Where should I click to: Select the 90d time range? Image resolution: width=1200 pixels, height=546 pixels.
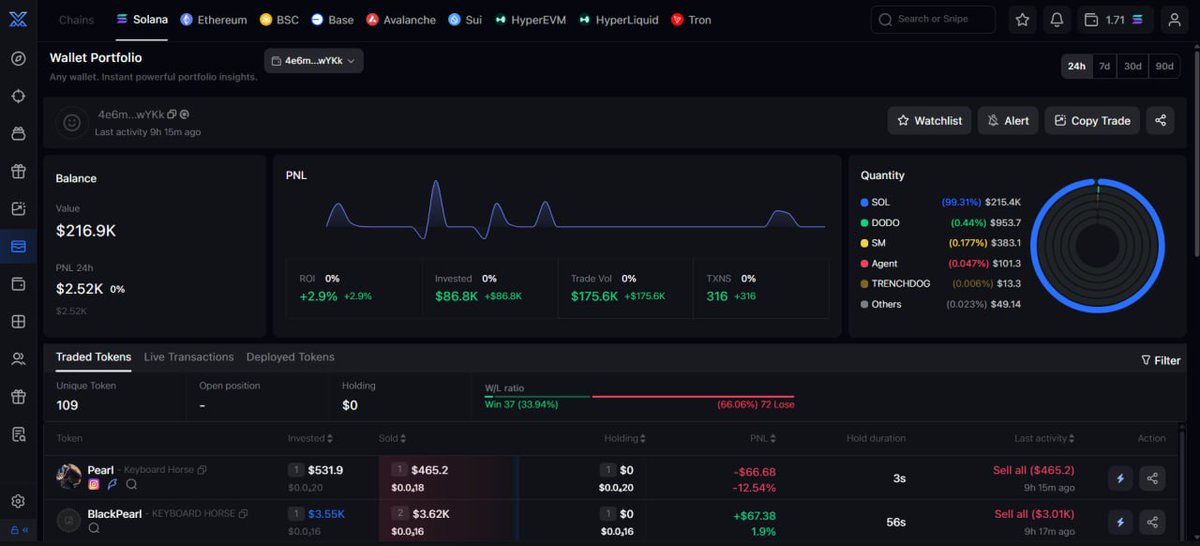pos(1164,66)
